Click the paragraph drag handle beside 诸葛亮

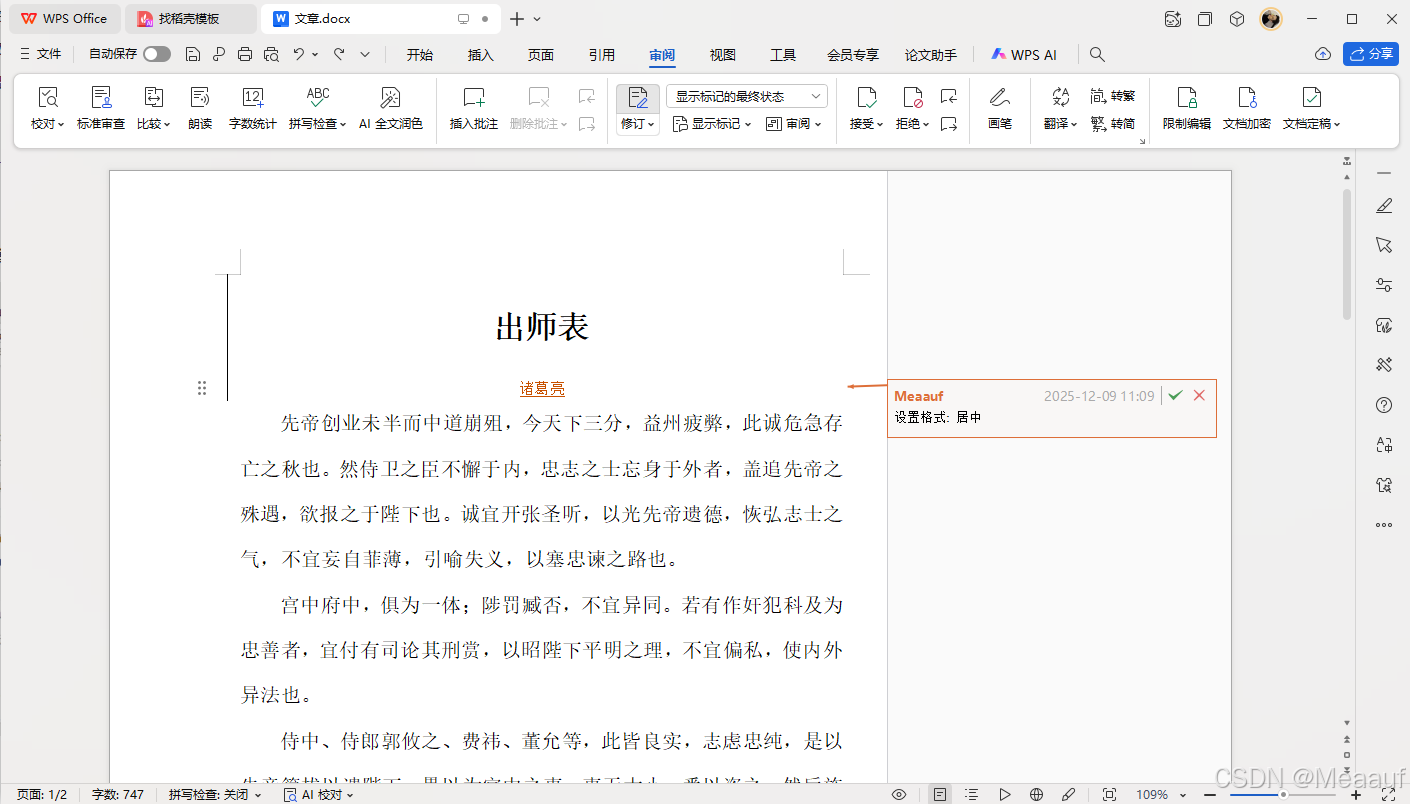click(x=202, y=388)
